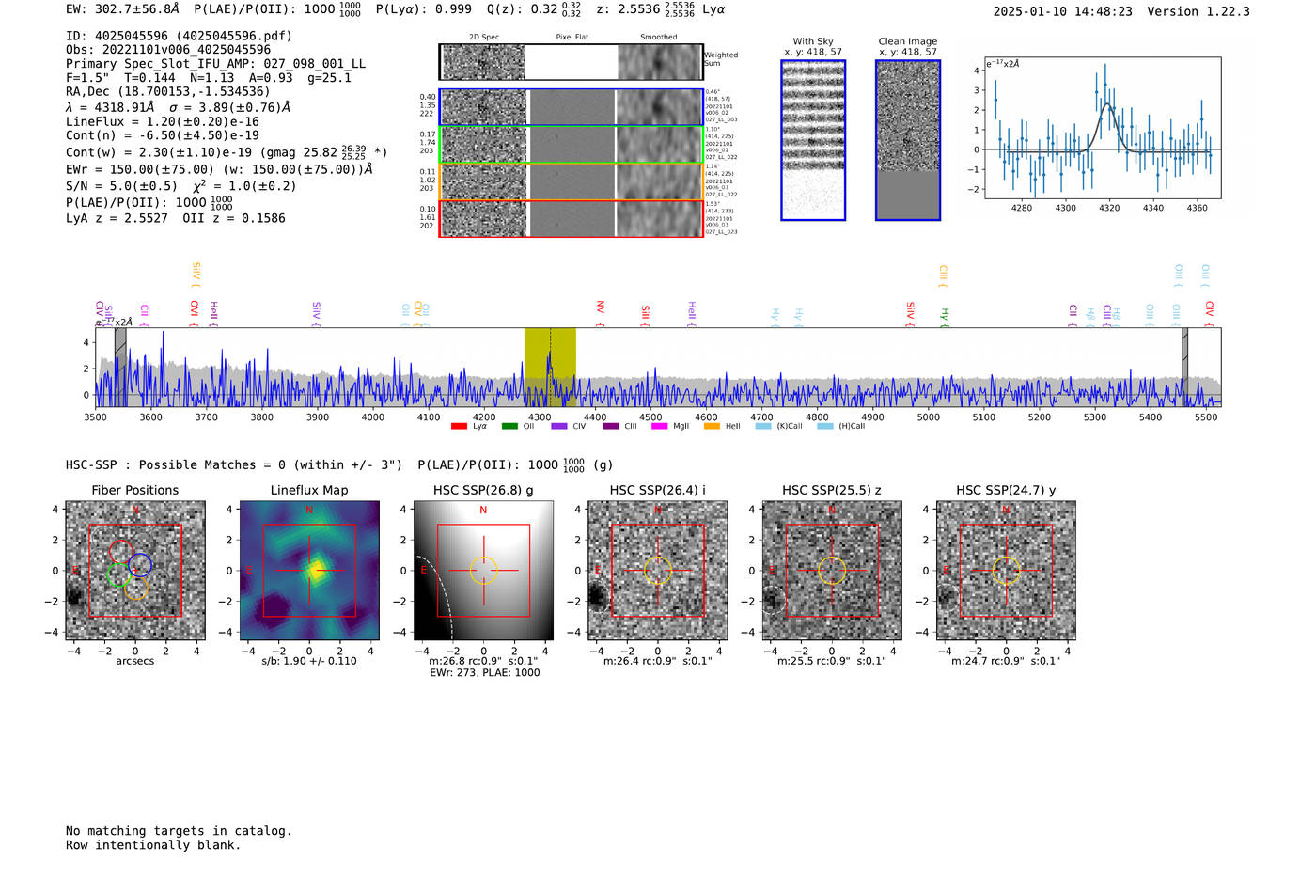Select No matching targets in catalog text

tap(179, 831)
